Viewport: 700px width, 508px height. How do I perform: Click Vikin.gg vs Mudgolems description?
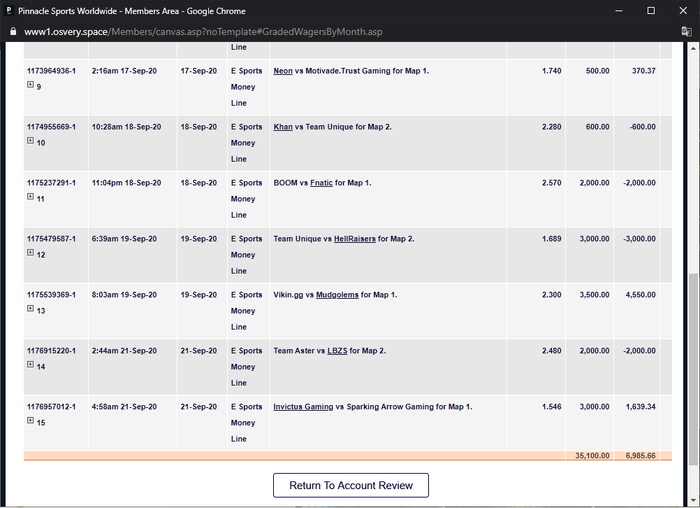click(x=335, y=295)
